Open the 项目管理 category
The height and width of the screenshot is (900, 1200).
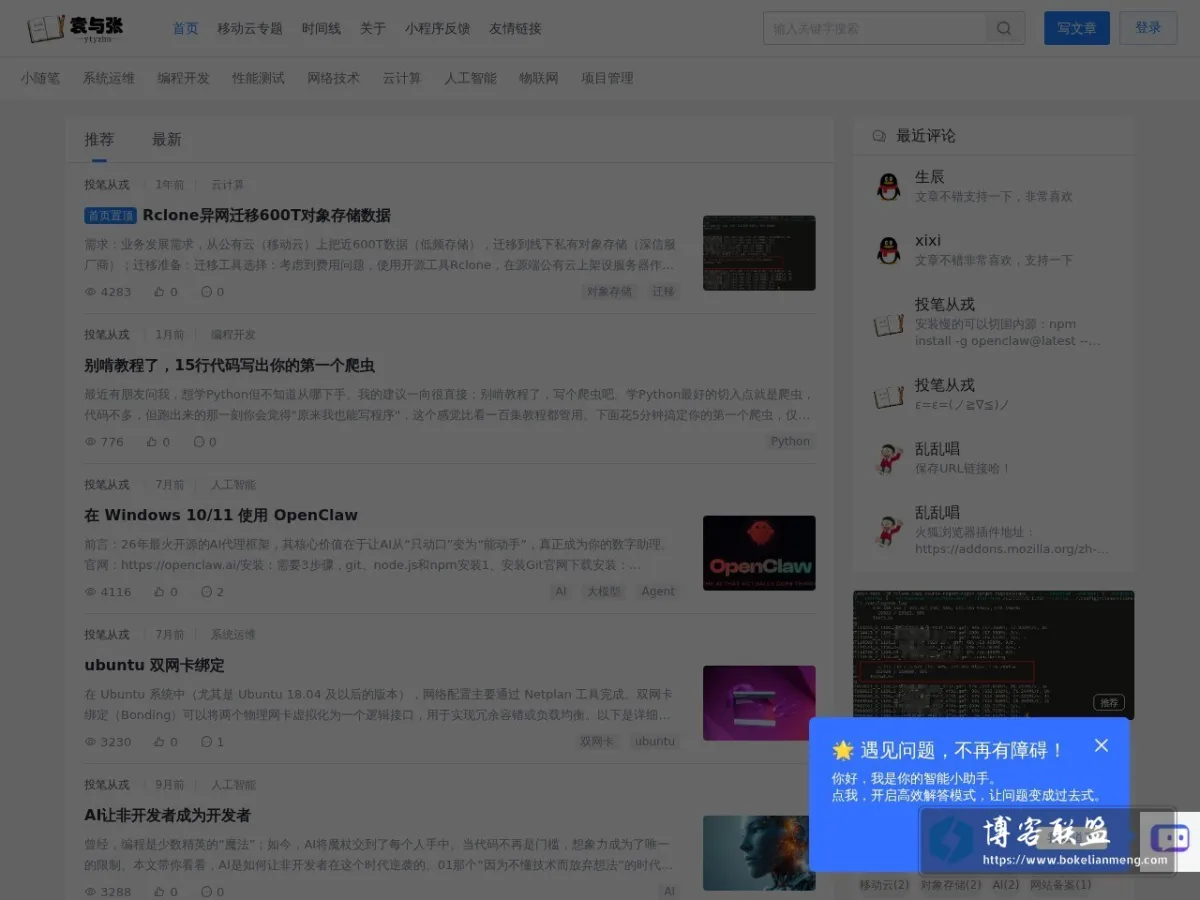point(607,78)
